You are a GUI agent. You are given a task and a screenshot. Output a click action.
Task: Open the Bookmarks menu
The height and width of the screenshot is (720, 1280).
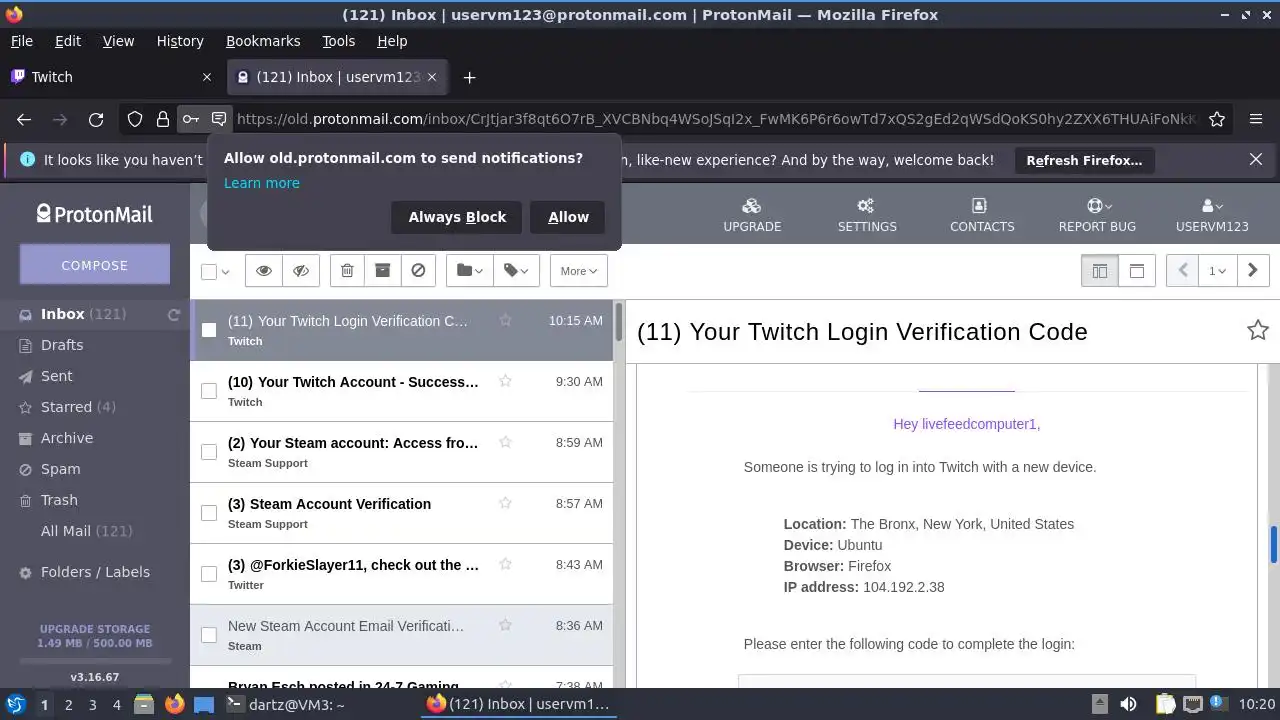[x=263, y=41]
